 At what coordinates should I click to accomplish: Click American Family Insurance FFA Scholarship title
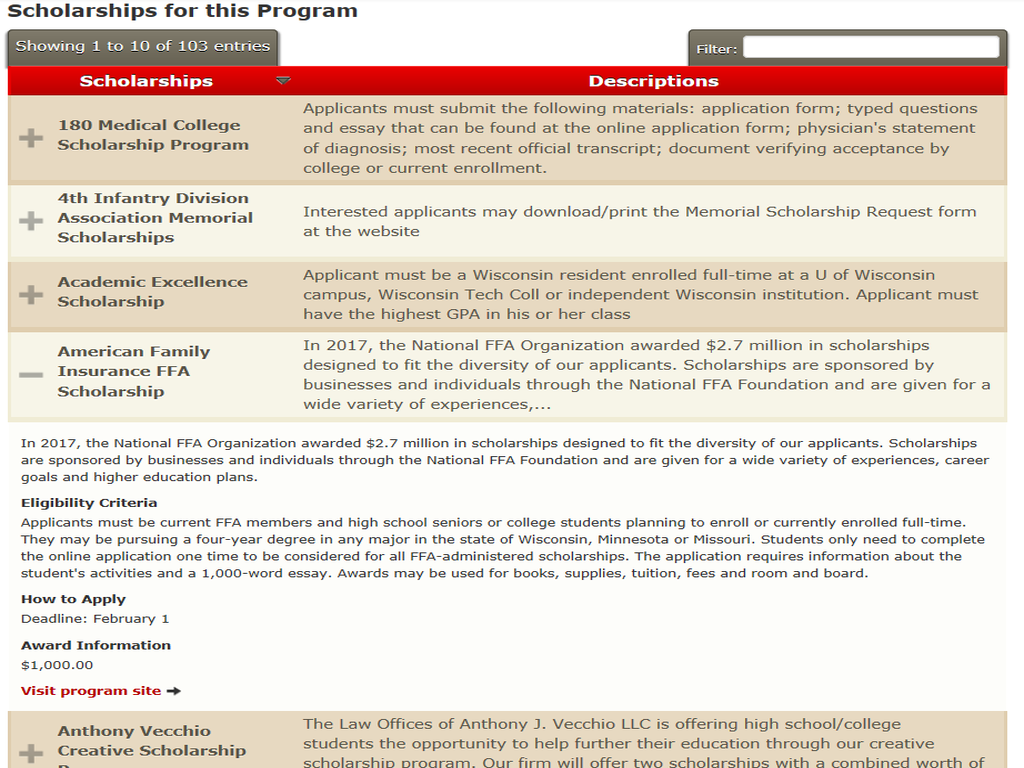point(133,372)
